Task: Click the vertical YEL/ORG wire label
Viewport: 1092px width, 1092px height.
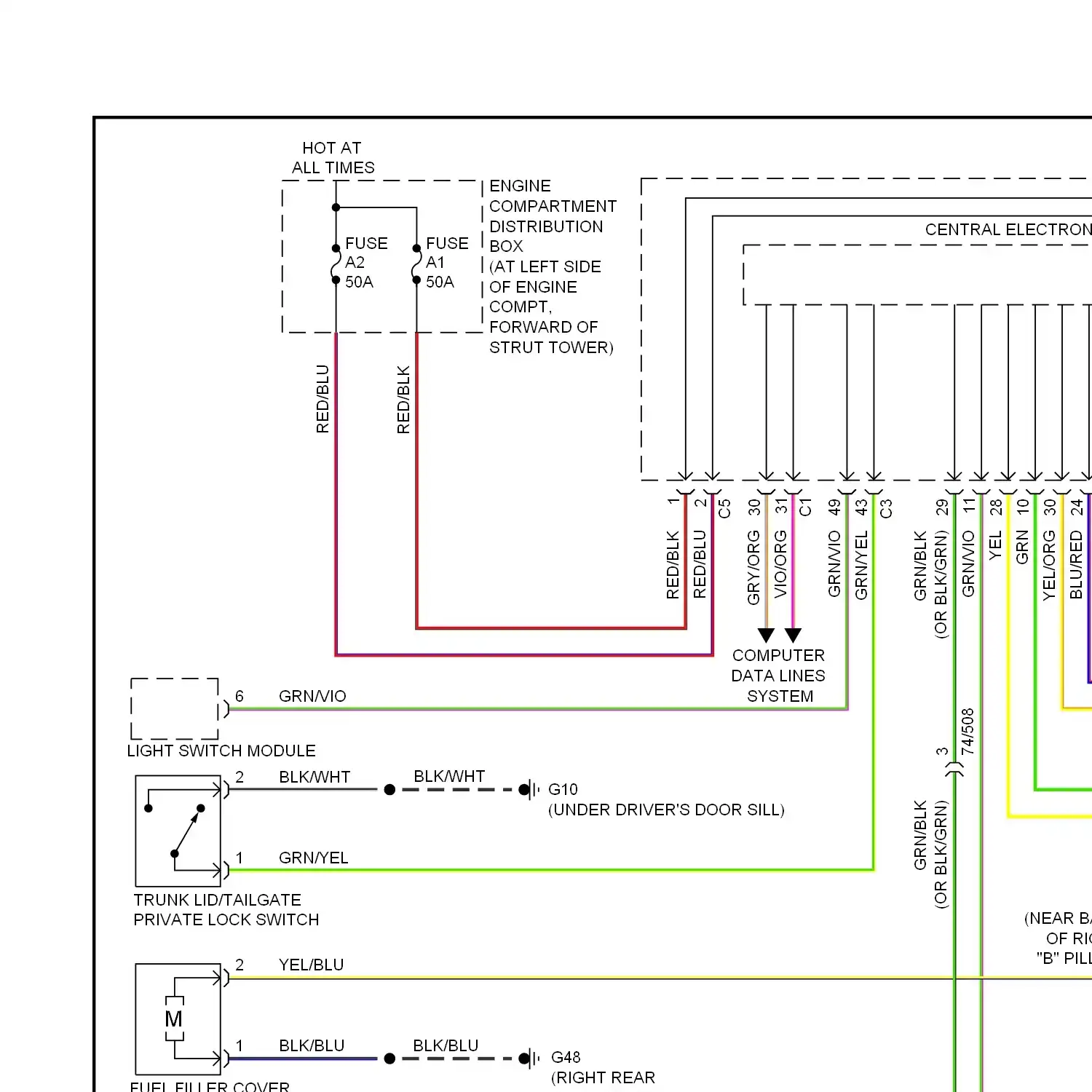Action: pos(1049,565)
